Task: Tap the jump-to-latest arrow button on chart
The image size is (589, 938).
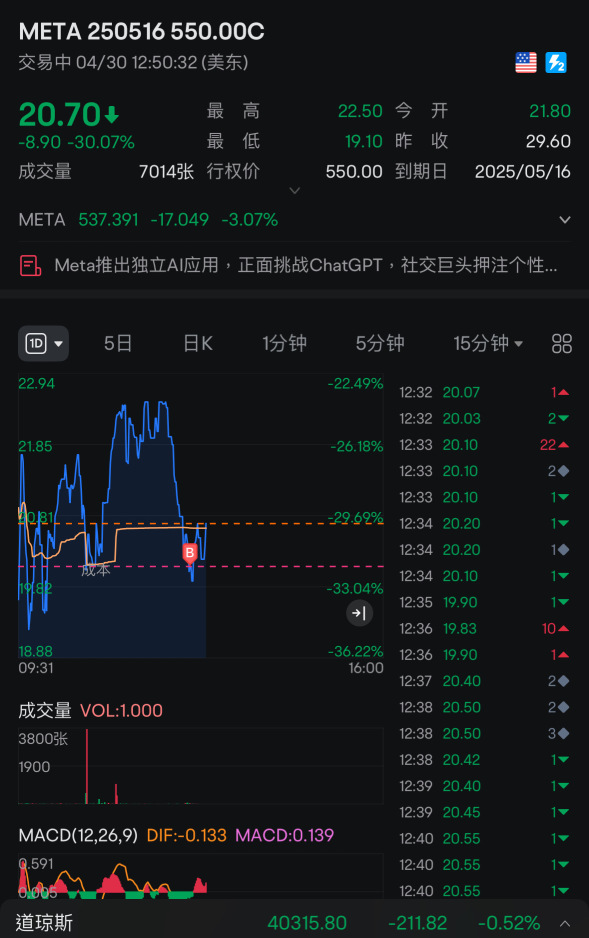Action: [x=359, y=613]
